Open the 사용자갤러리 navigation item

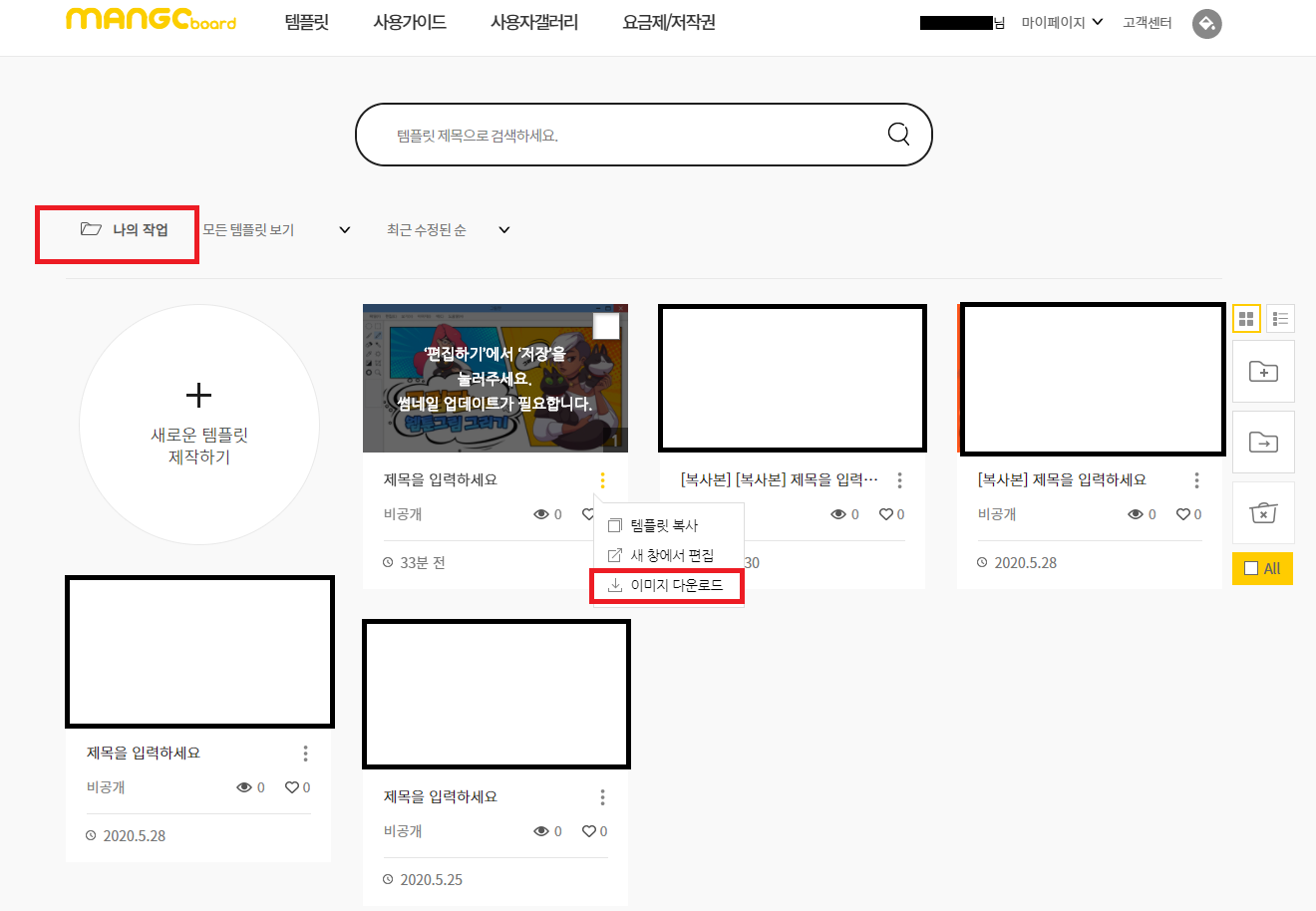coord(532,21)
